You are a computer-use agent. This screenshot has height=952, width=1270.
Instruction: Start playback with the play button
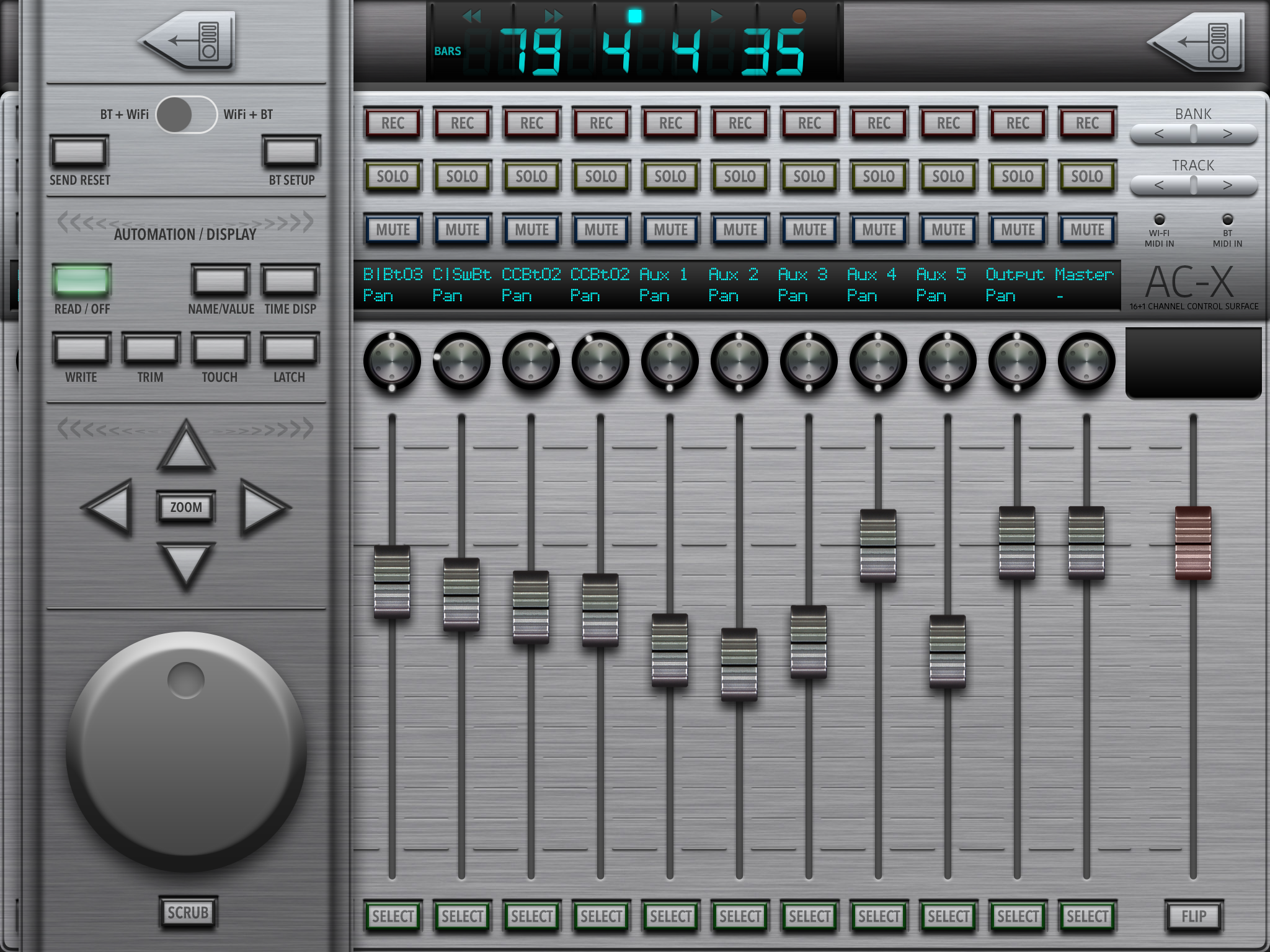point(716,16)
